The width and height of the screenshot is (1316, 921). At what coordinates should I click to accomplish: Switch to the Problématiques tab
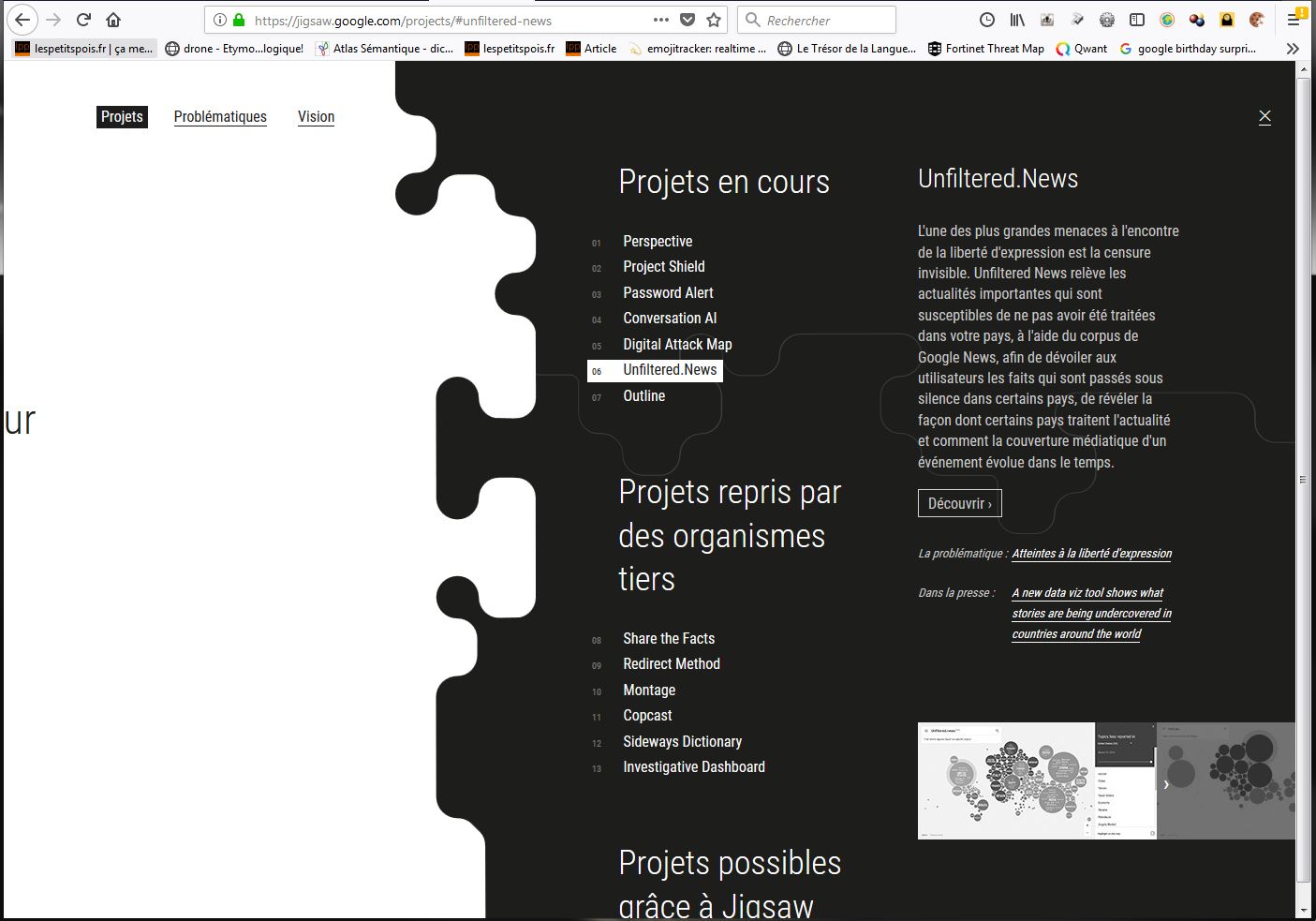click(x=220, y=117)
